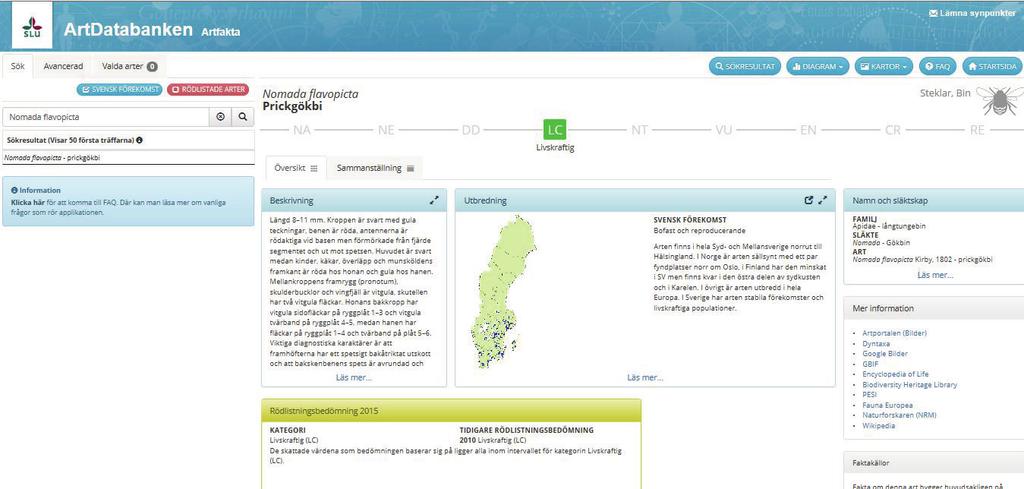Open the Valda arter tab
Screen dimensions: 1024x489
point(129,66)
